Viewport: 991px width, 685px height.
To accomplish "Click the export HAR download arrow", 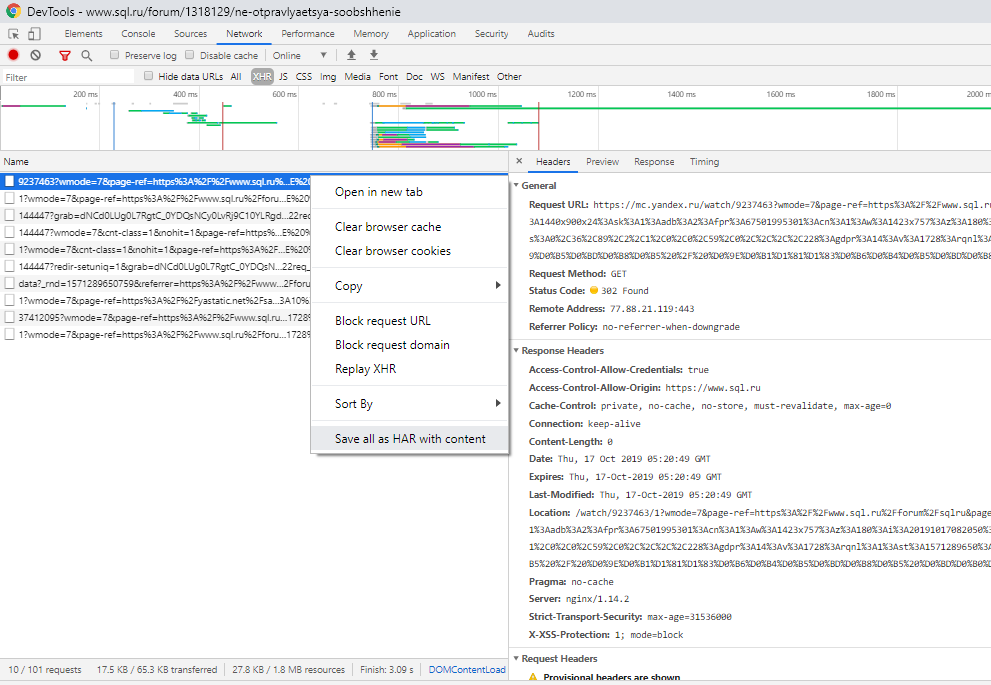I will (x=374, y=56).
